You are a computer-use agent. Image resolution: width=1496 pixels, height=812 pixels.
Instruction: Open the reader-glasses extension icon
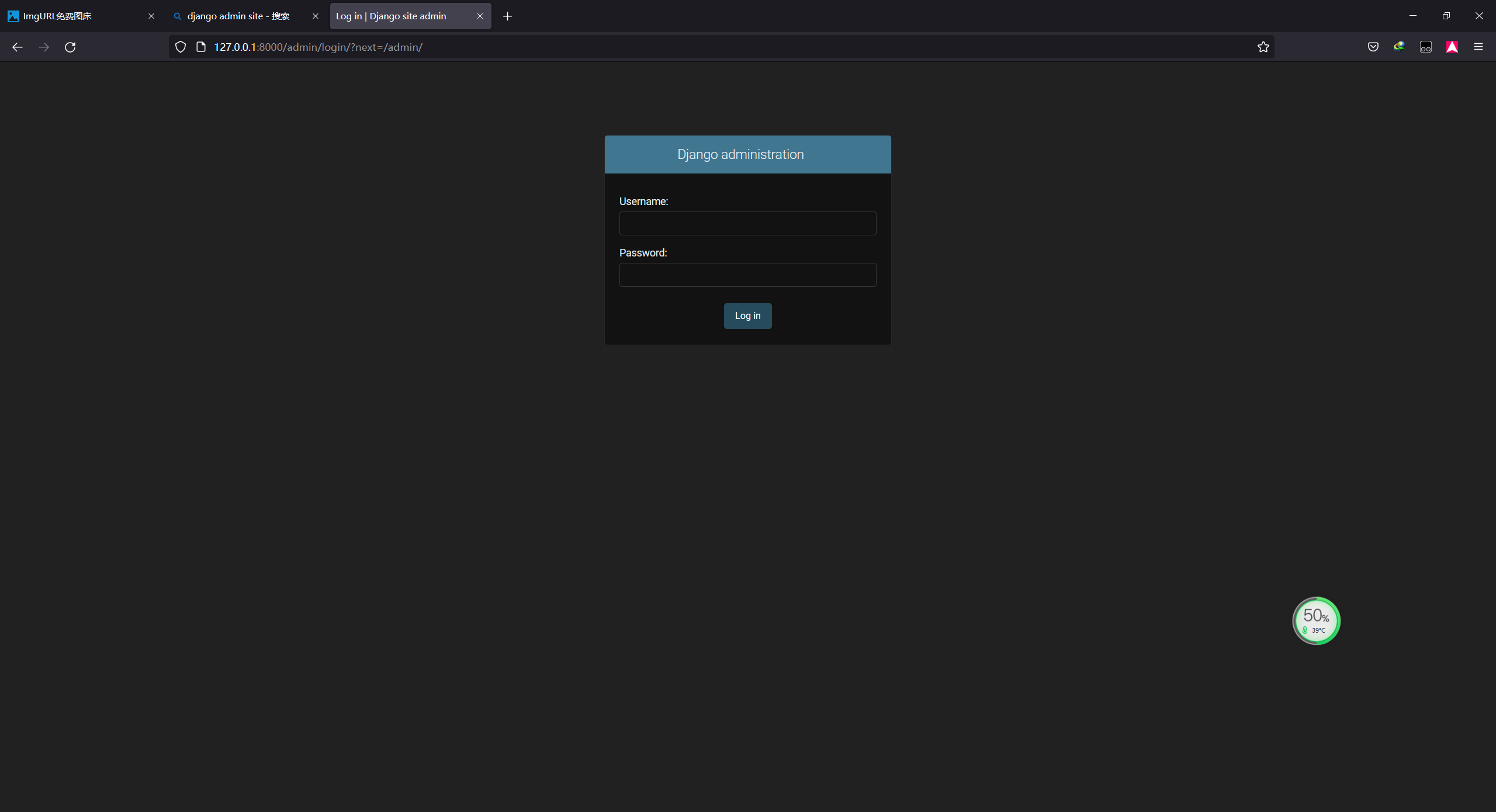tap(1426, 47)
